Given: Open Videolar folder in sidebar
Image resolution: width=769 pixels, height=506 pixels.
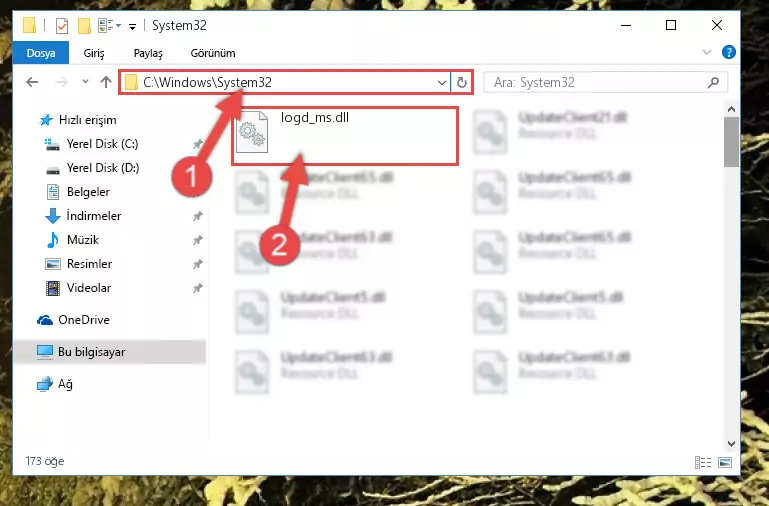Looking at the screenshot, I should [x=89, y=288].
